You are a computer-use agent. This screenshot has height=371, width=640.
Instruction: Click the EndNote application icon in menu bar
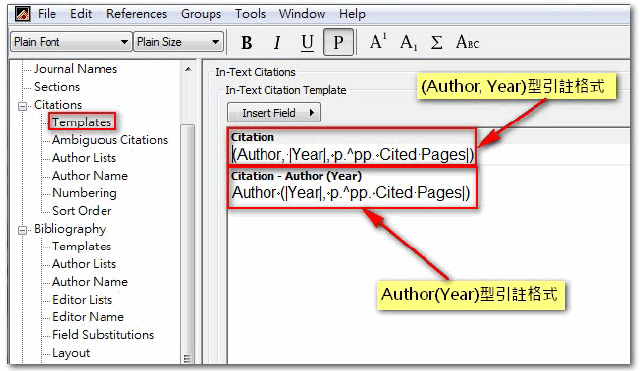pyautogui.click(x=22, y=14)
